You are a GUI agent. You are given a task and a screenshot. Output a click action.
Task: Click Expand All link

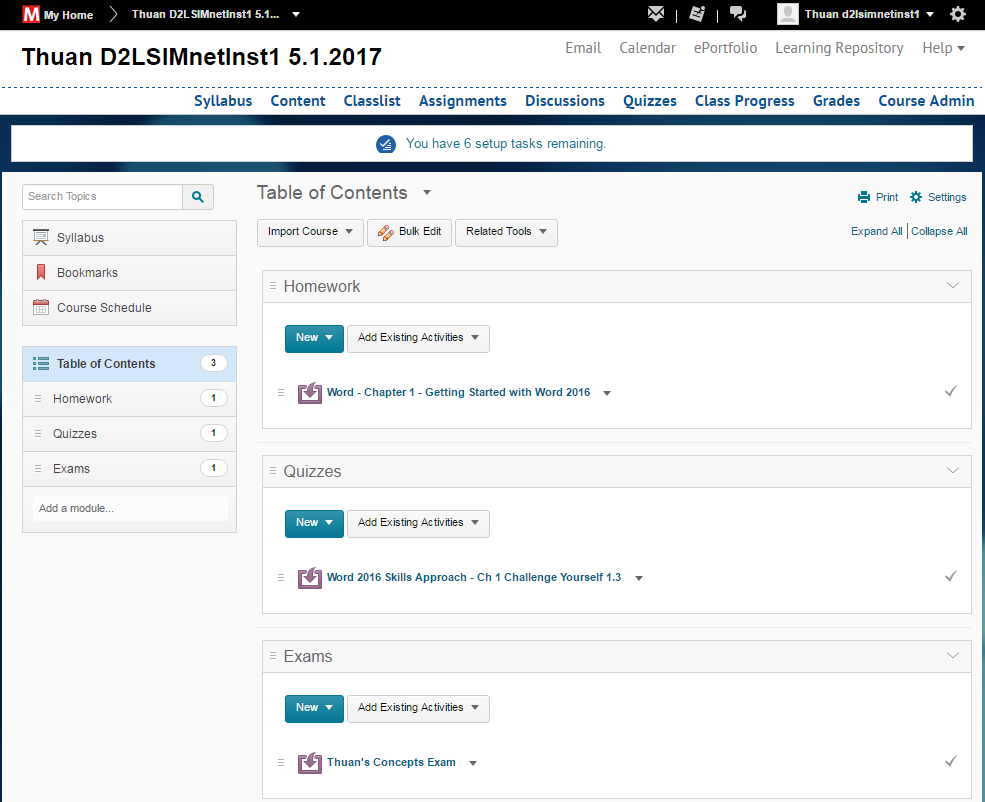click(x=876, y=231)
